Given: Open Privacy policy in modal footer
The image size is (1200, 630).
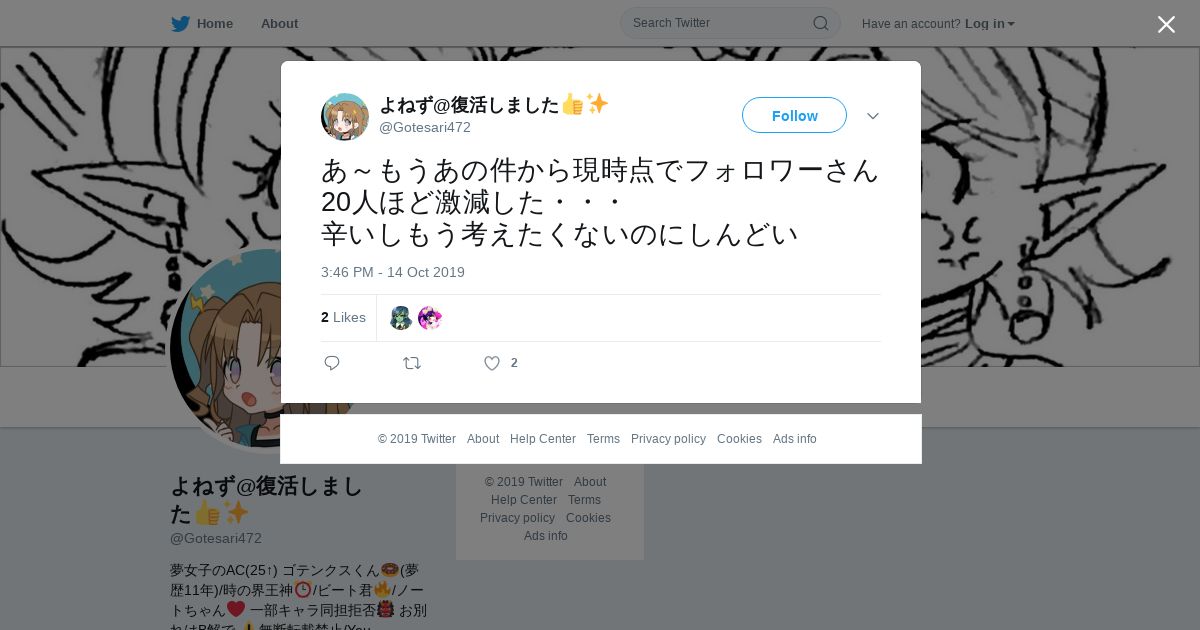Looking at the screenshot, I should coord(668,439).
